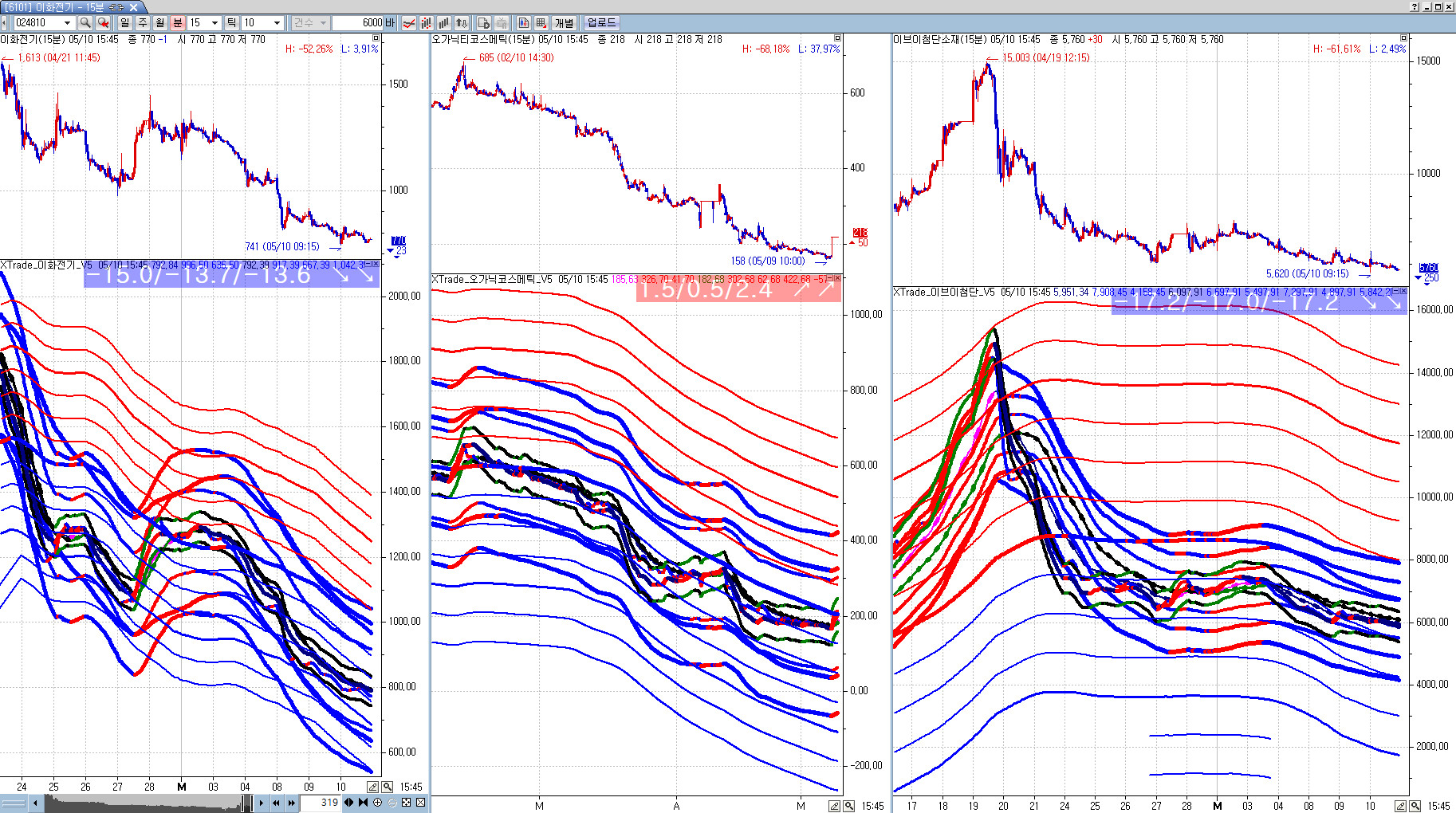Click the toolbar collapse arrow at far left
Screen dimensions: 1456x813
pyautogui.click(x=4, y=23)
